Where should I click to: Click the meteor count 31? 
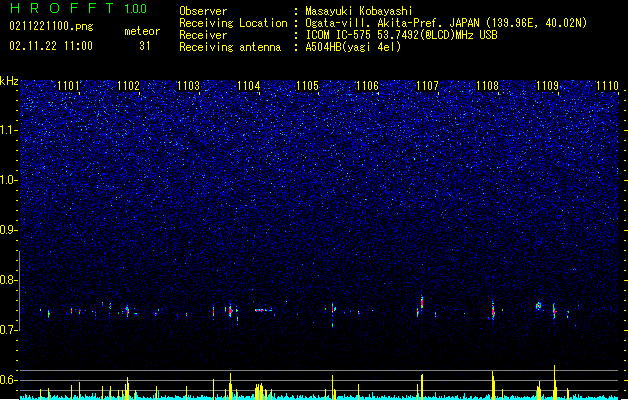145,46
